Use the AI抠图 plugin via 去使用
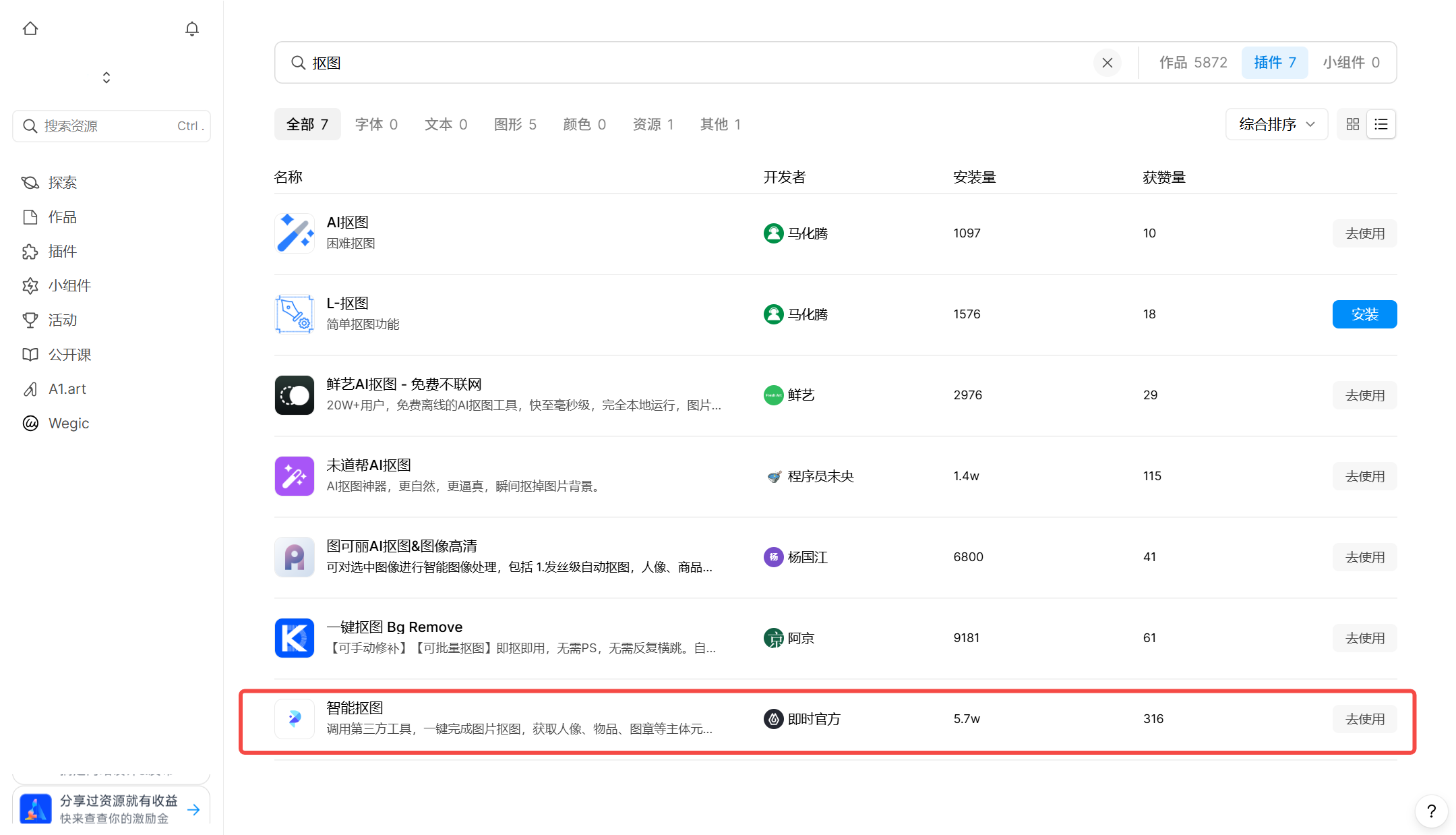 point(1365,233)
